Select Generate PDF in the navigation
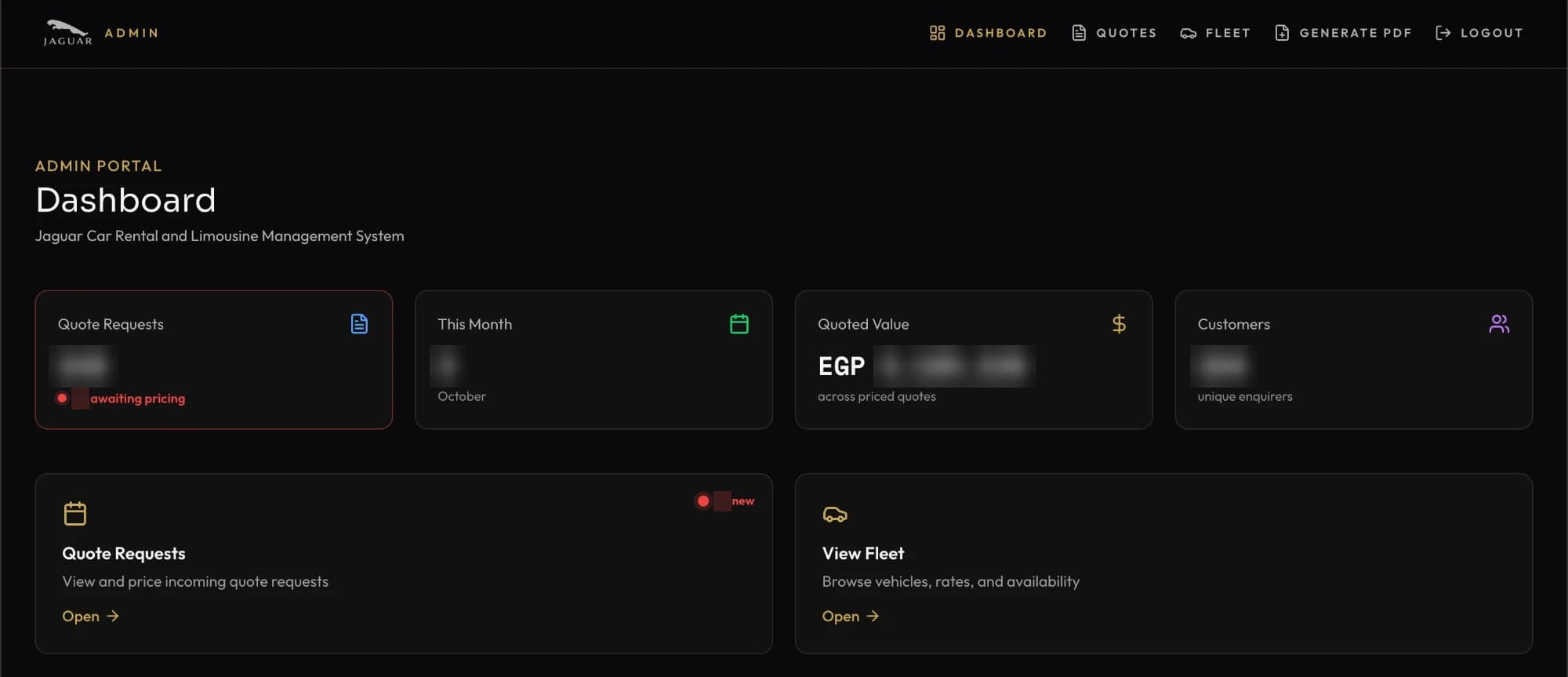Image resolution: width=1568 pixels, height=677 pixels. (1343, 33)
